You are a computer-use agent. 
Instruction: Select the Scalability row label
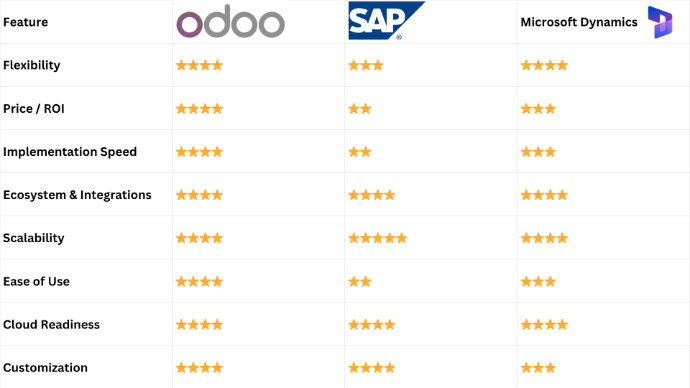point(33,238)
